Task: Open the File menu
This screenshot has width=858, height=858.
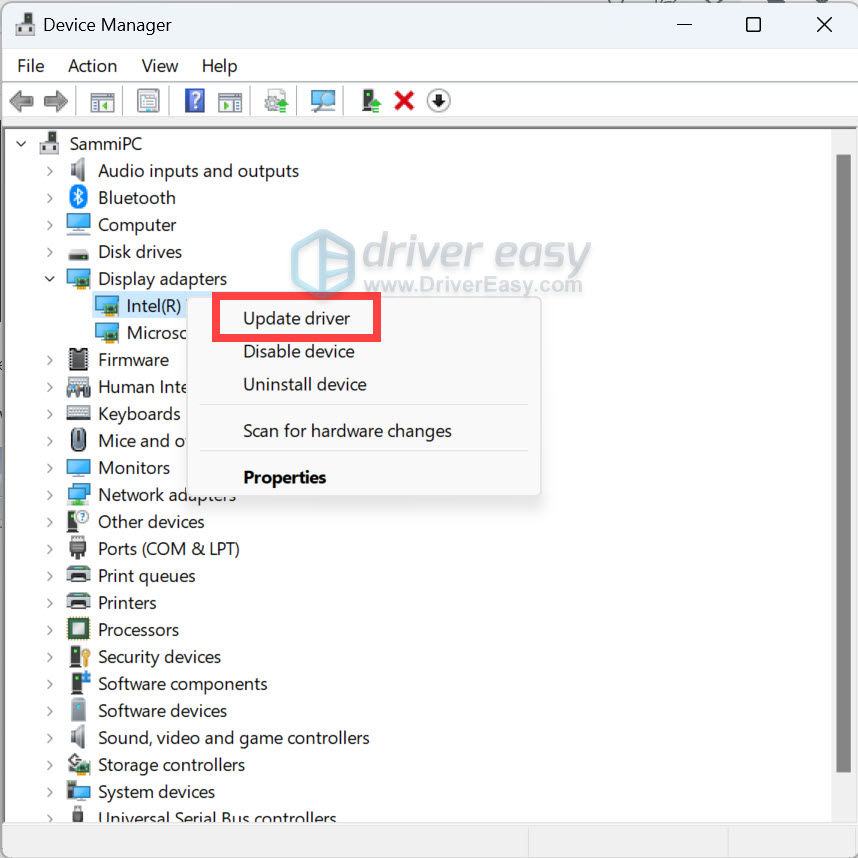Action: pyautogui.click(x=31, y=66)
